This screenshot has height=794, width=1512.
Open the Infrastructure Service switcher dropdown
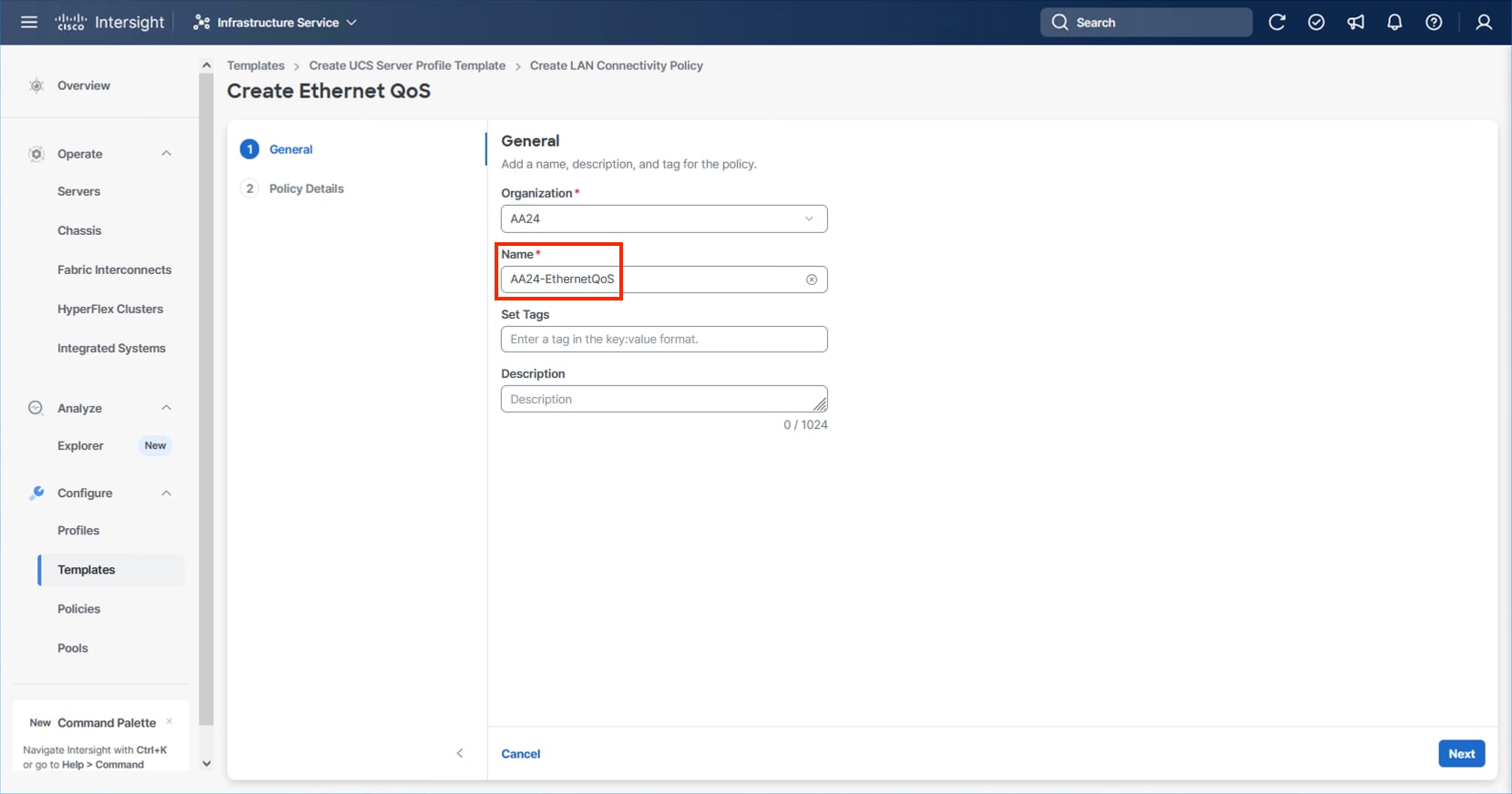275,23
